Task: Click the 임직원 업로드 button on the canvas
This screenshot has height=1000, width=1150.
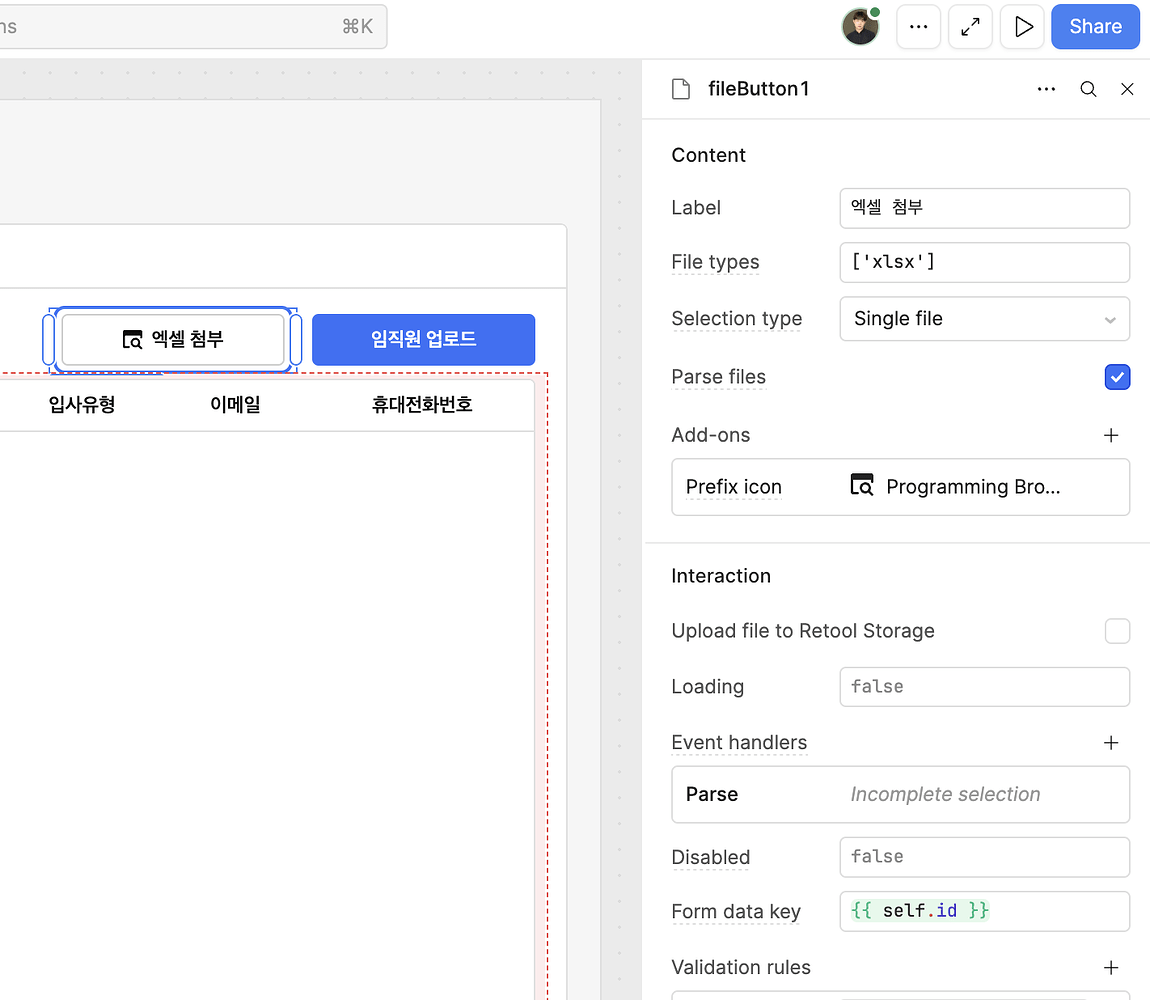Action: pyautogui.click(x=423, y=339)
